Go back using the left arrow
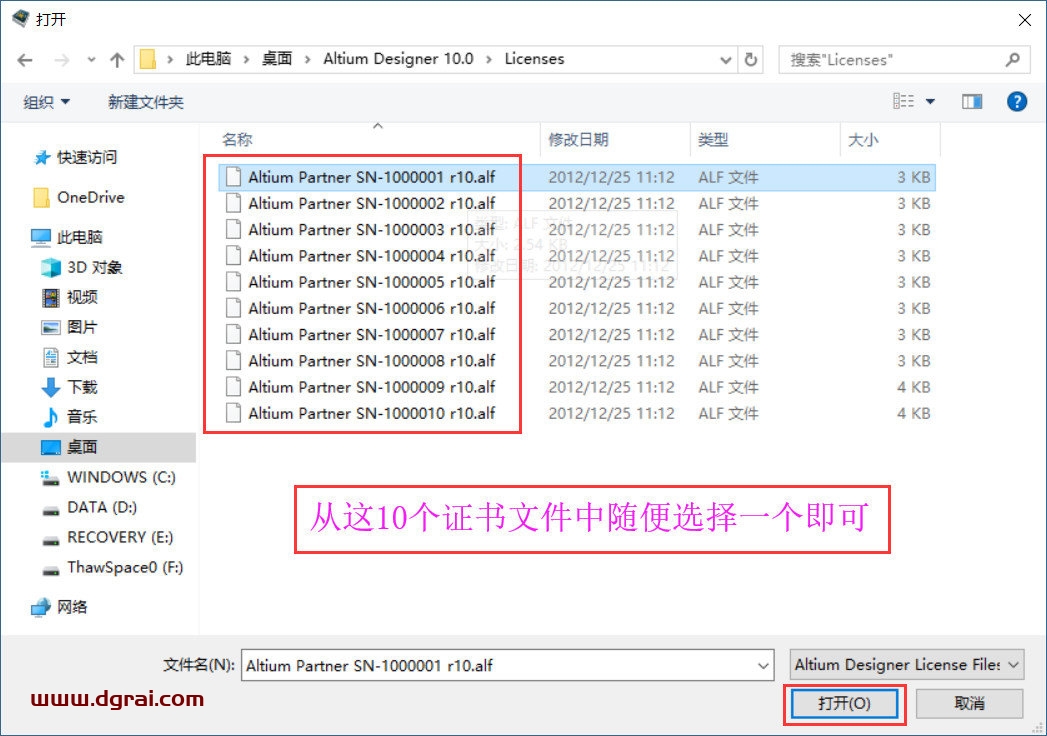 25,60
